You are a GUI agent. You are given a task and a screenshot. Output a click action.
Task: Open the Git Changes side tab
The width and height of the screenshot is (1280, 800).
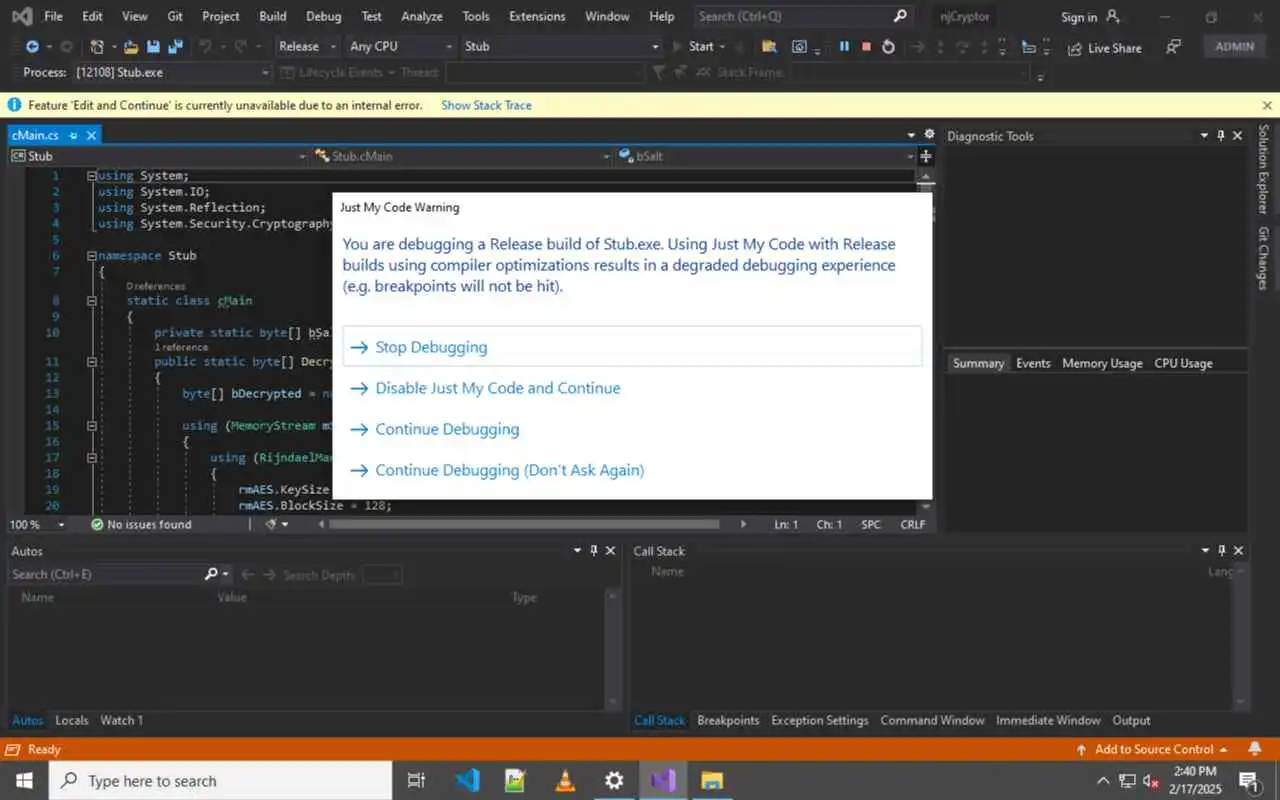point(1264,258)
